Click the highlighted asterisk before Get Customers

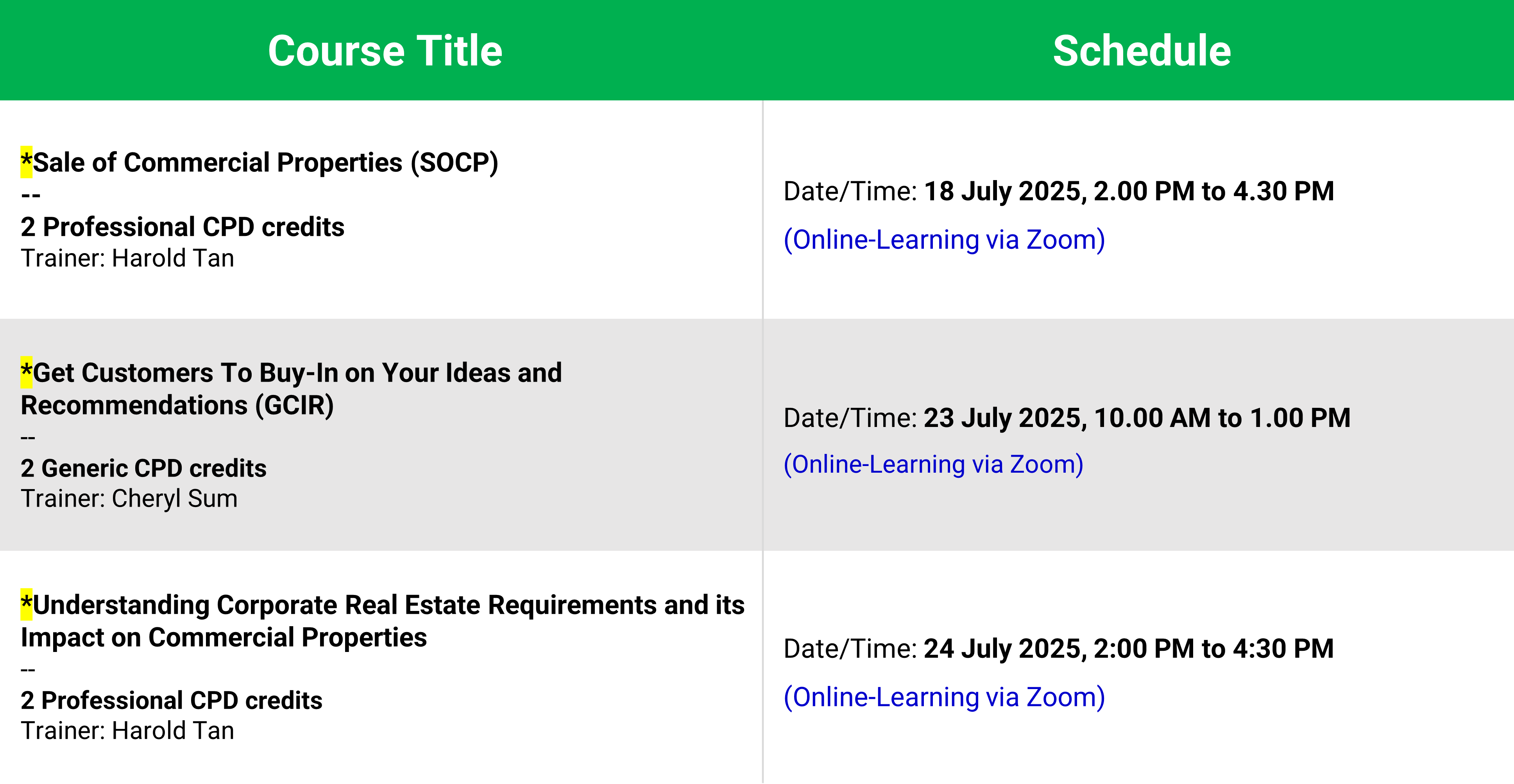27,372
